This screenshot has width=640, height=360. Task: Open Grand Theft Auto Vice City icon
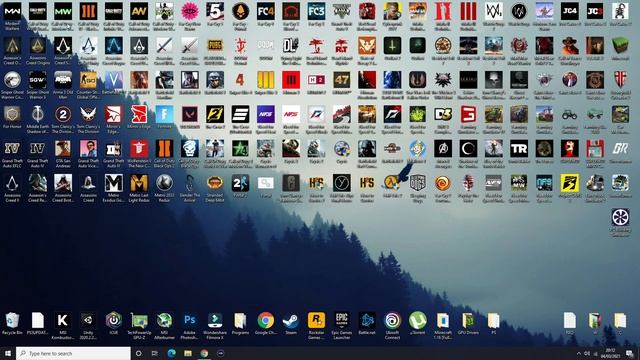[x=88, y=149]
